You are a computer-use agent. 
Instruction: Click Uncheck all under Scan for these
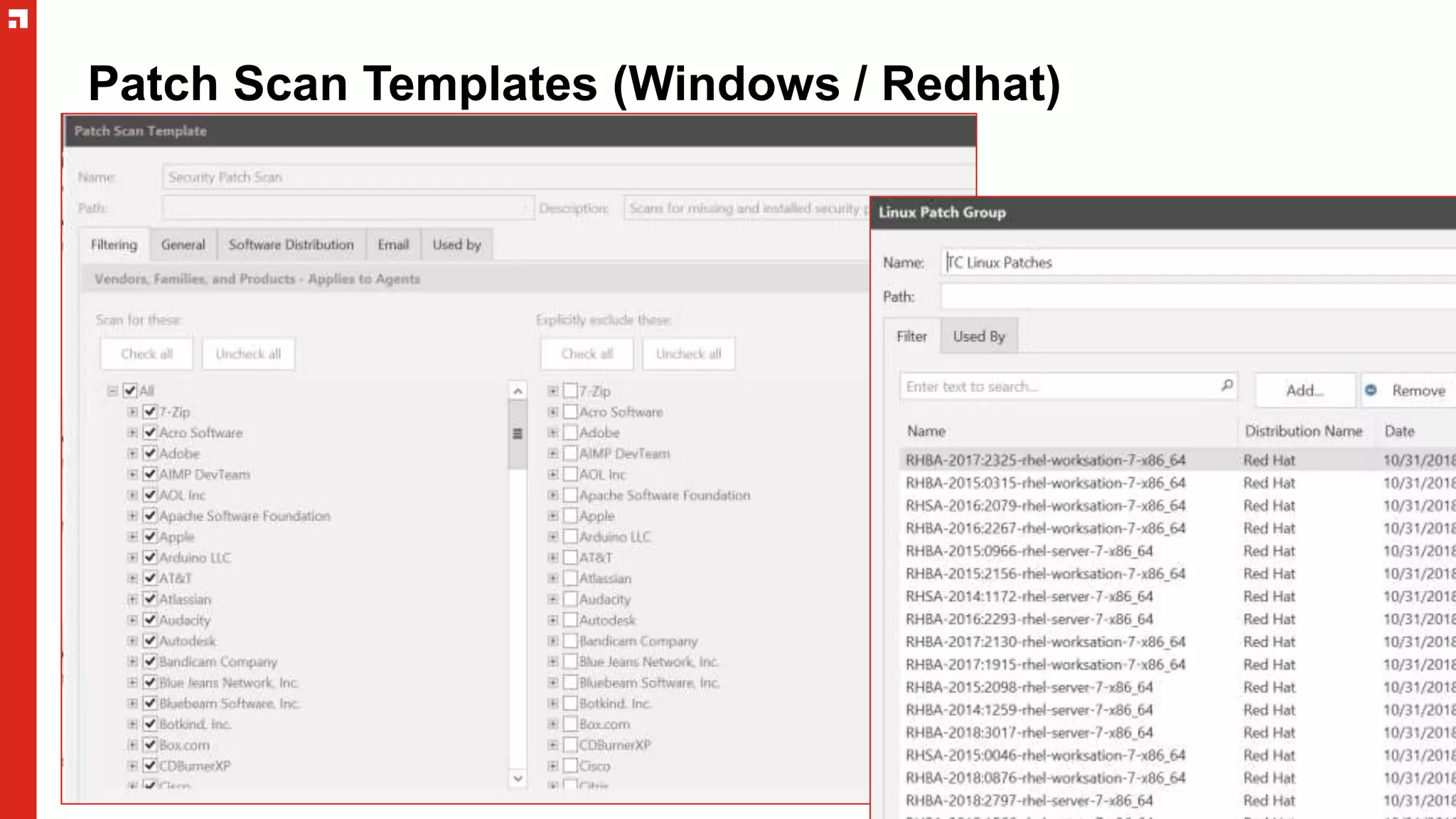point(248,354)
